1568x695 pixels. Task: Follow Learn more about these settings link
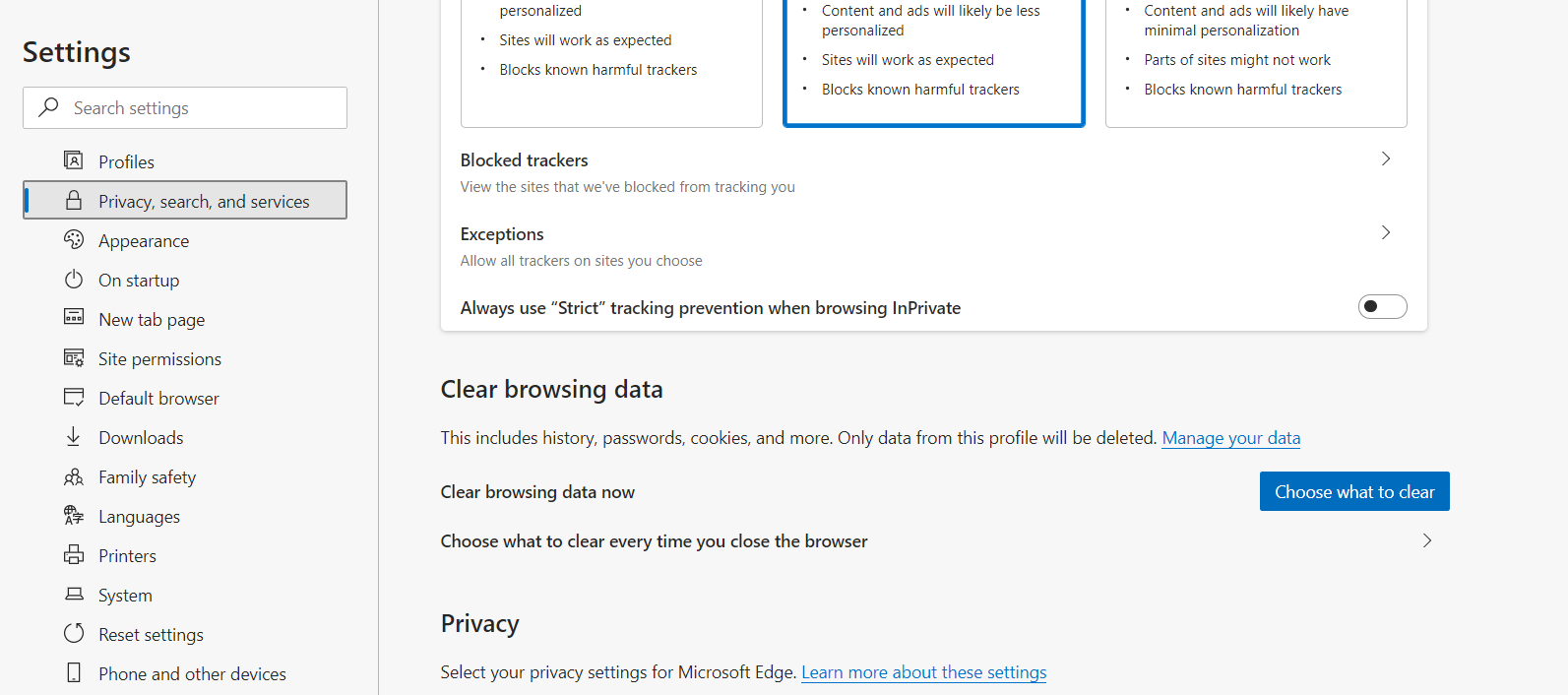(x=923, y=672)
